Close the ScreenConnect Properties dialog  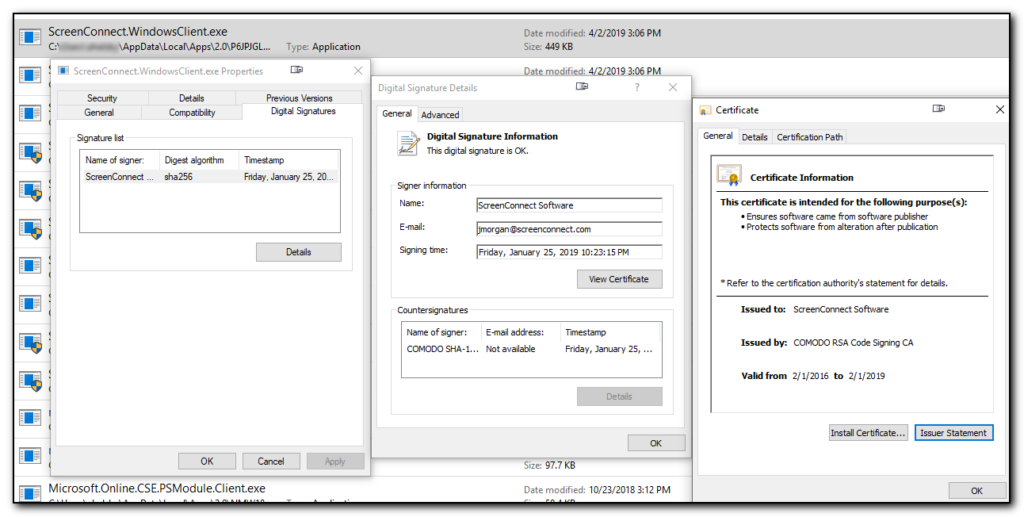358,70
